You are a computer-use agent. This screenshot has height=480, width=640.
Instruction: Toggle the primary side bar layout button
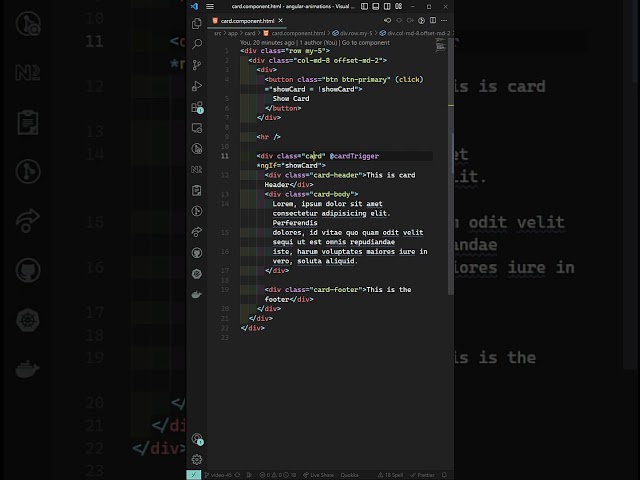364,7
